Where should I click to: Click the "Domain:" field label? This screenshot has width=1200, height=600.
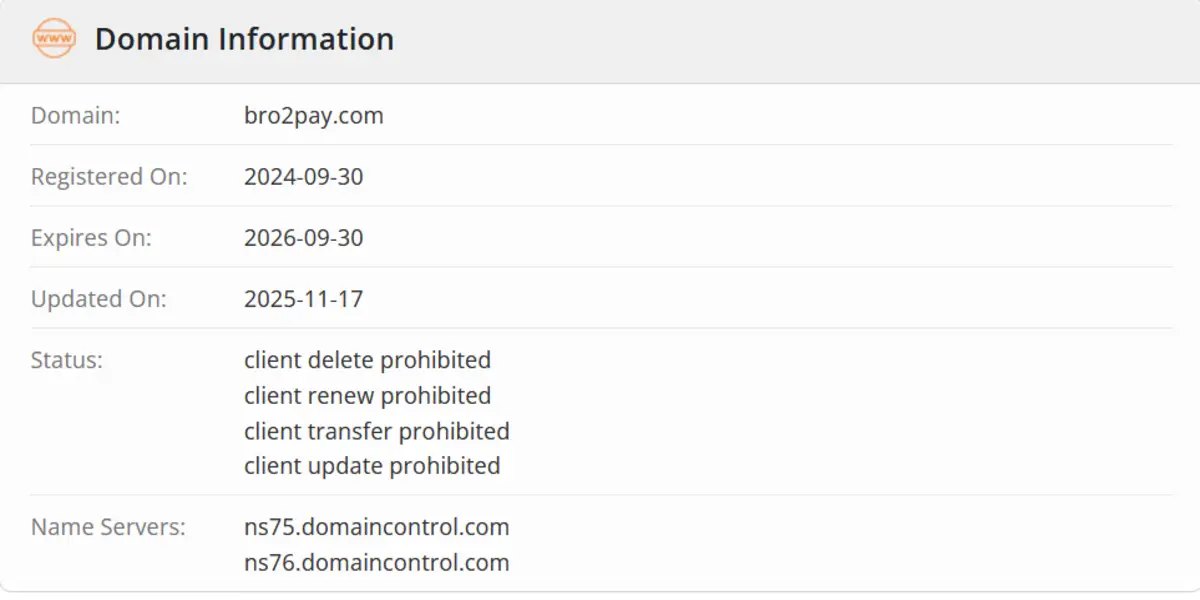(x=75, y=116)
